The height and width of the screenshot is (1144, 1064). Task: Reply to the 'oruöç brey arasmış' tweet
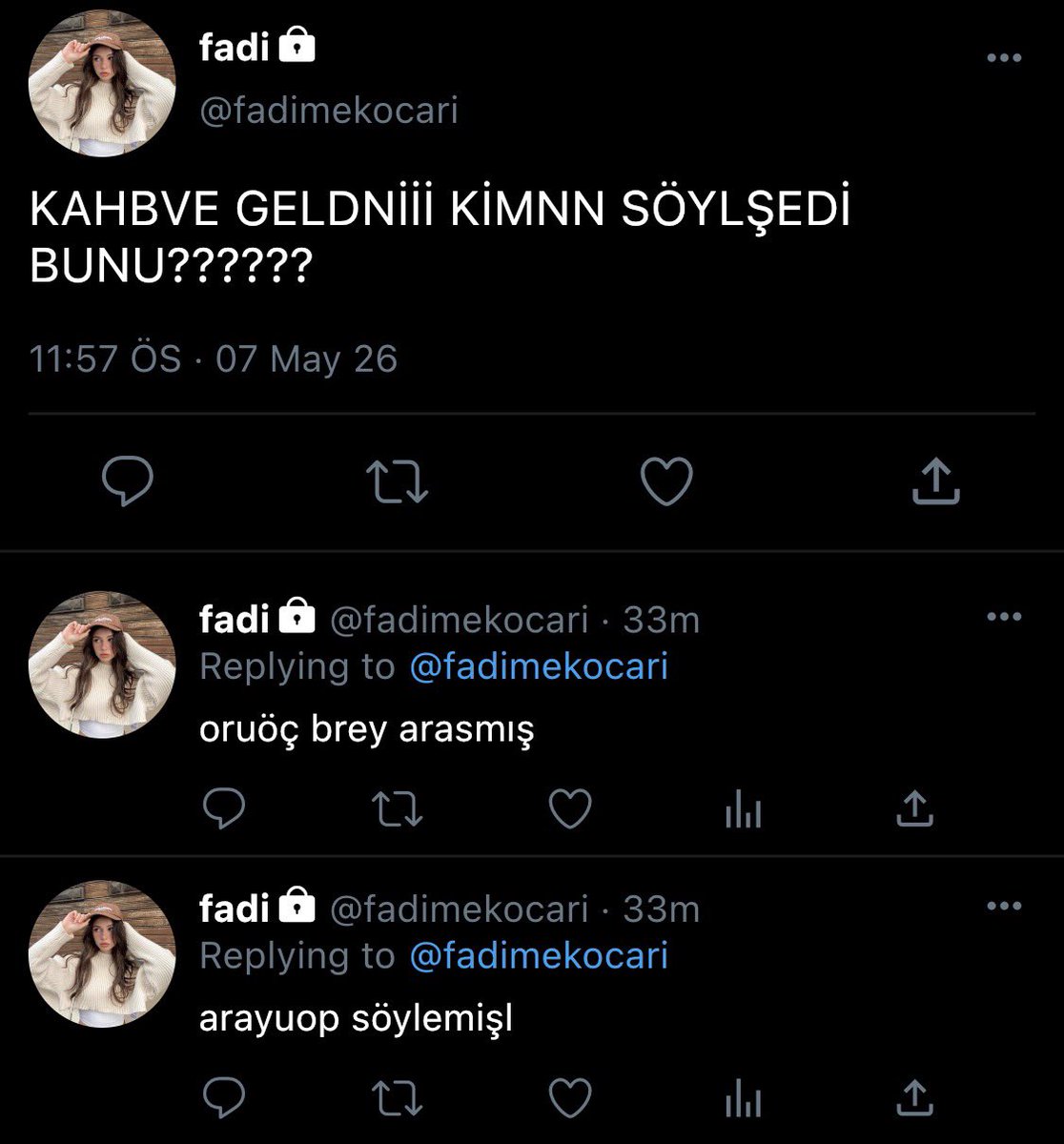point(225,809)
